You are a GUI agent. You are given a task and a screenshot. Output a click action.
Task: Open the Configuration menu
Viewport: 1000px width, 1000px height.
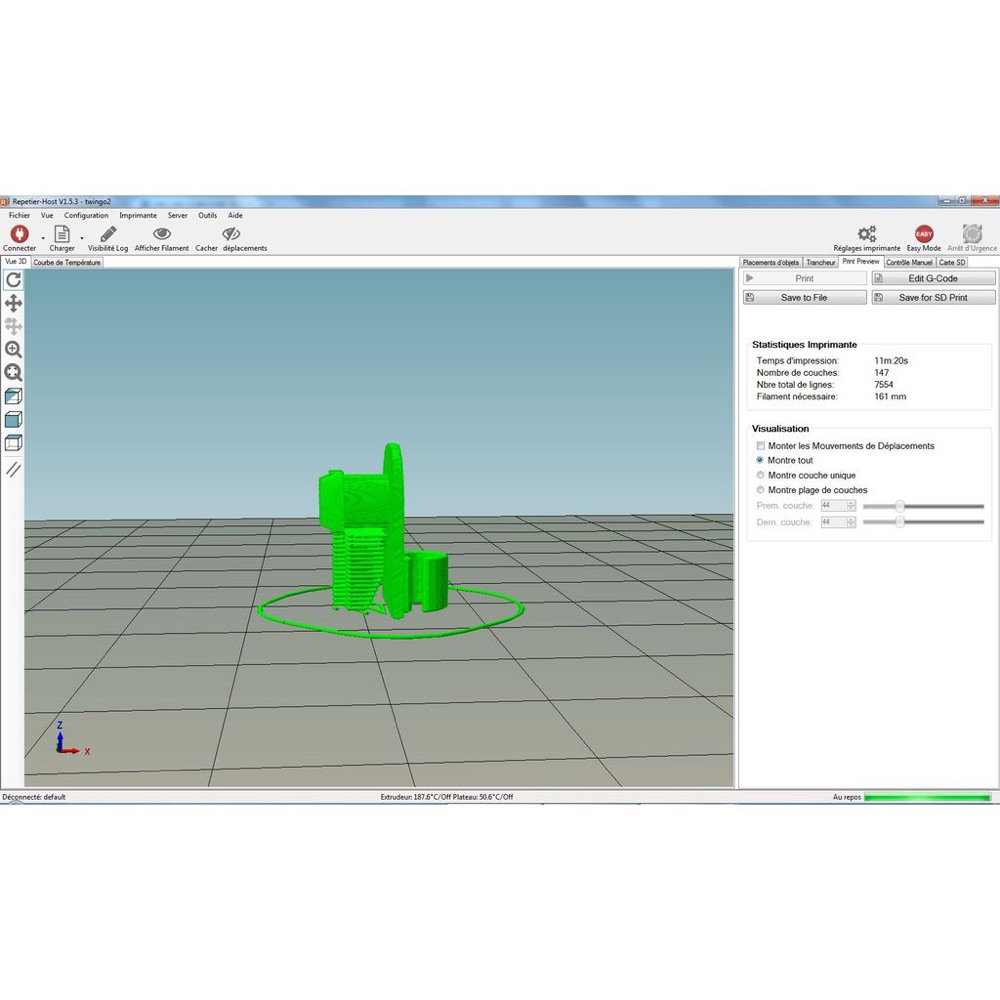(x=86, y=216)
